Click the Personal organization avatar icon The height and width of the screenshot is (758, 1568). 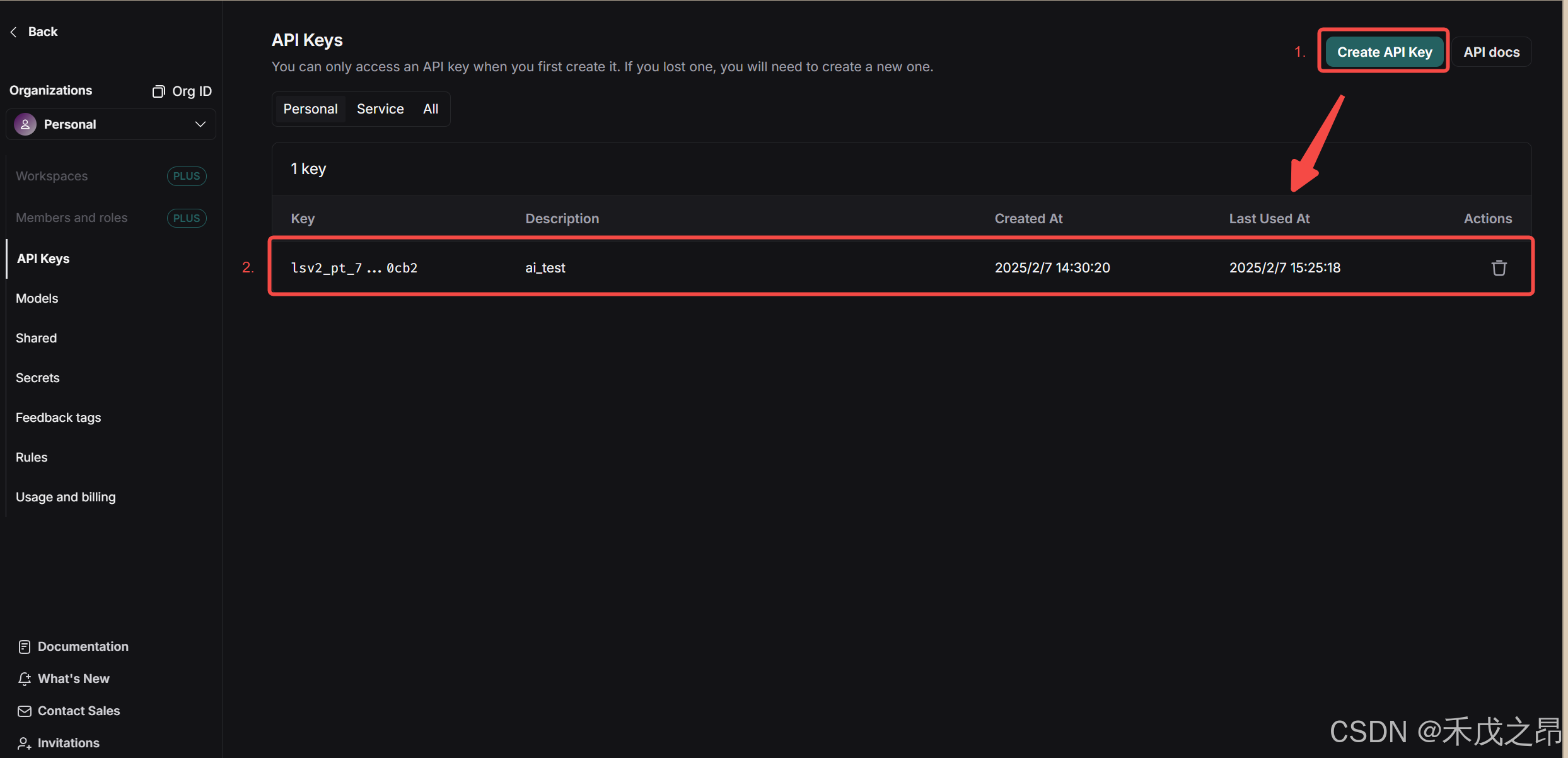pyautogui.click(x=25, y=125)
